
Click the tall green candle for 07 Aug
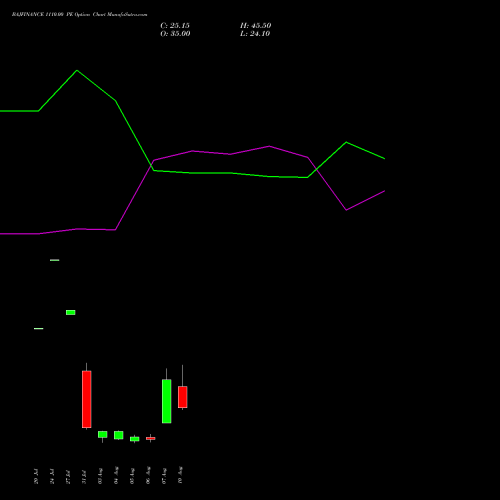[x=167, y=401]
